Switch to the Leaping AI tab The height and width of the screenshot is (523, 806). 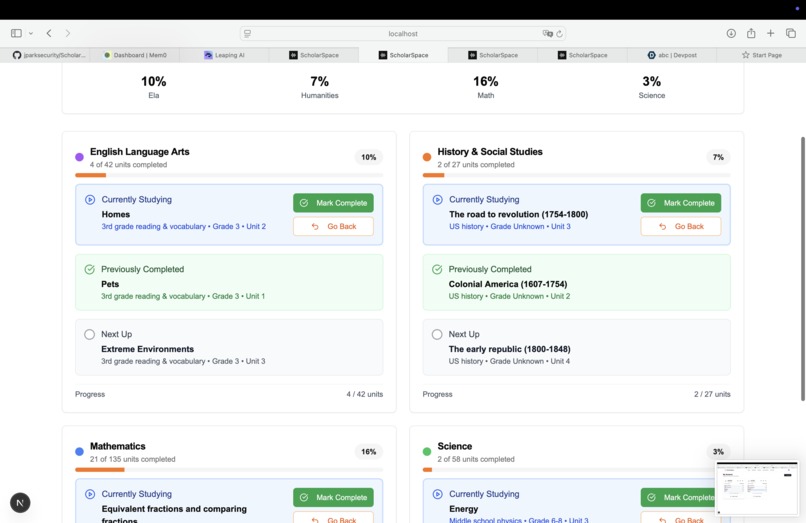click(x=224, y=55)
